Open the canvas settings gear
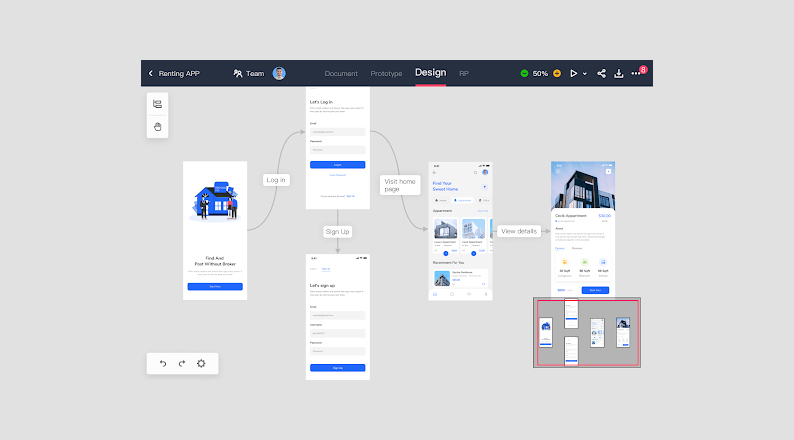The height and width of the screenshot is (440, 794). click(x=201, y=364)
